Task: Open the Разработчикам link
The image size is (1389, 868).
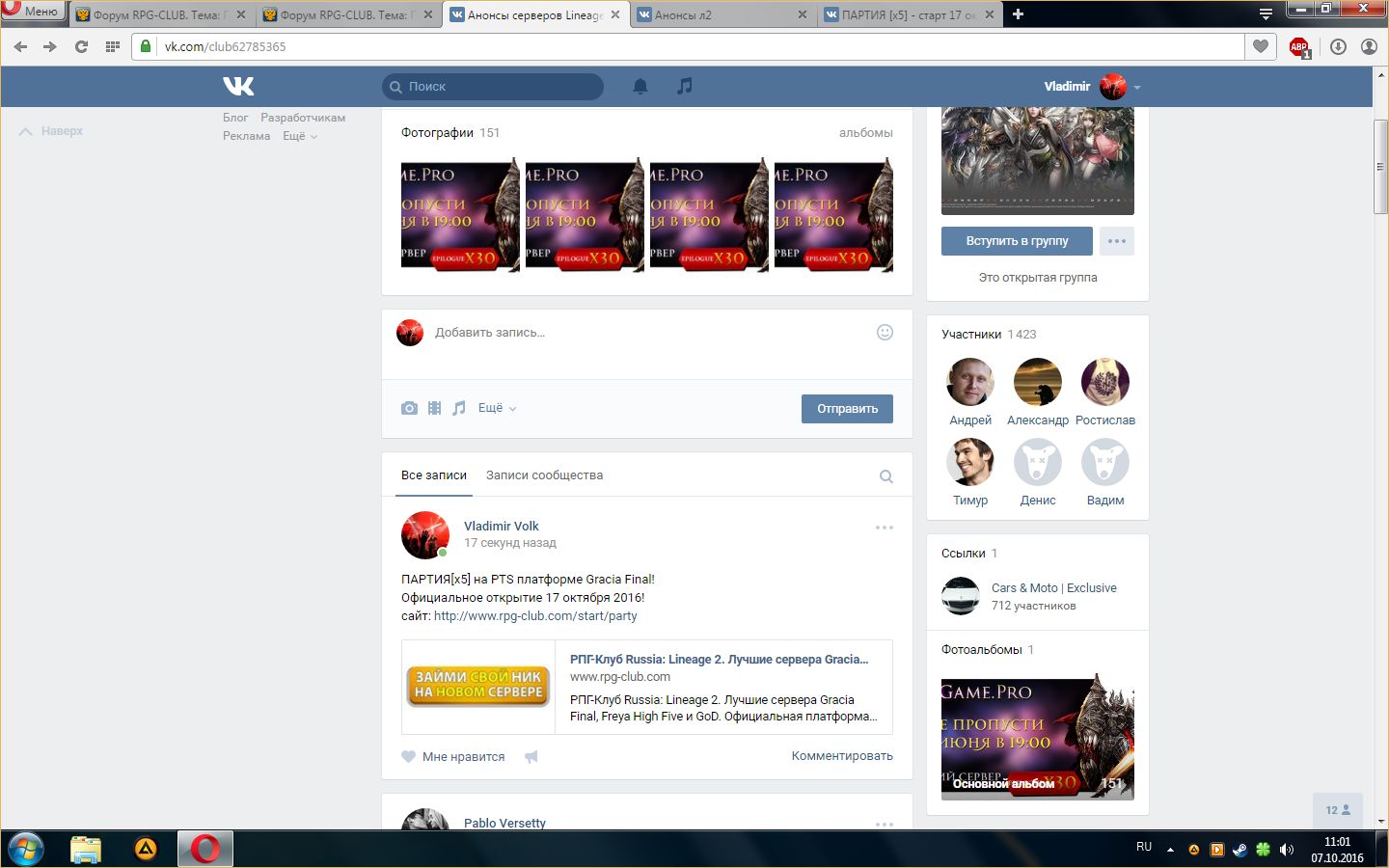Action: point(303,118)
